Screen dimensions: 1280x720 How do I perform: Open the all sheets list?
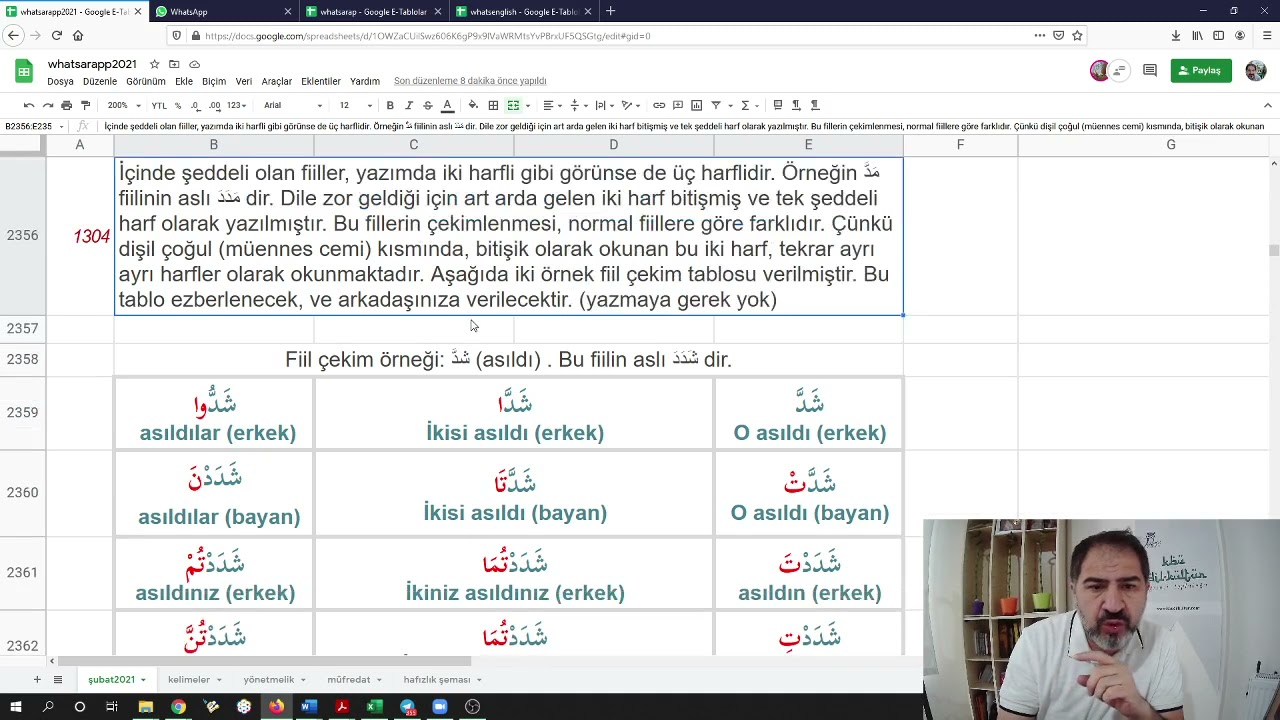pos(58,680)
